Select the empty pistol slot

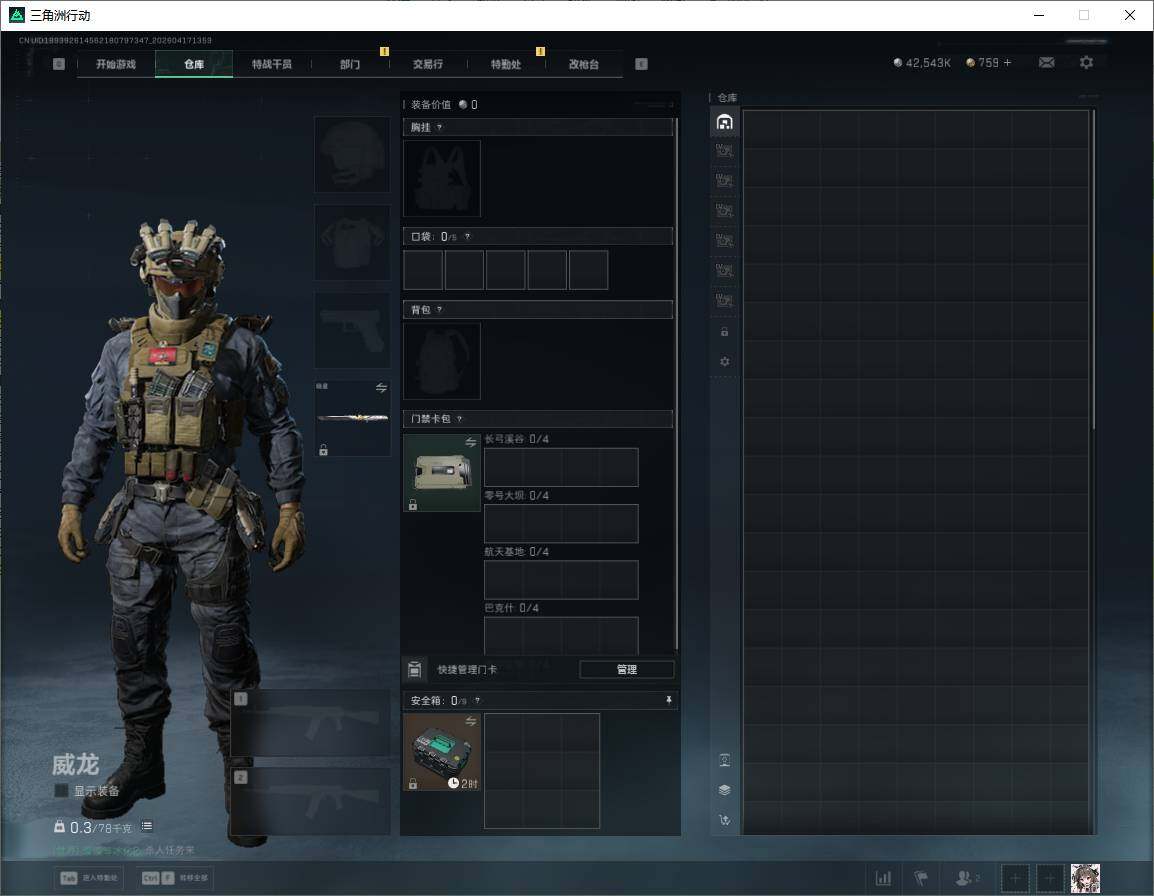coord(353,330)
